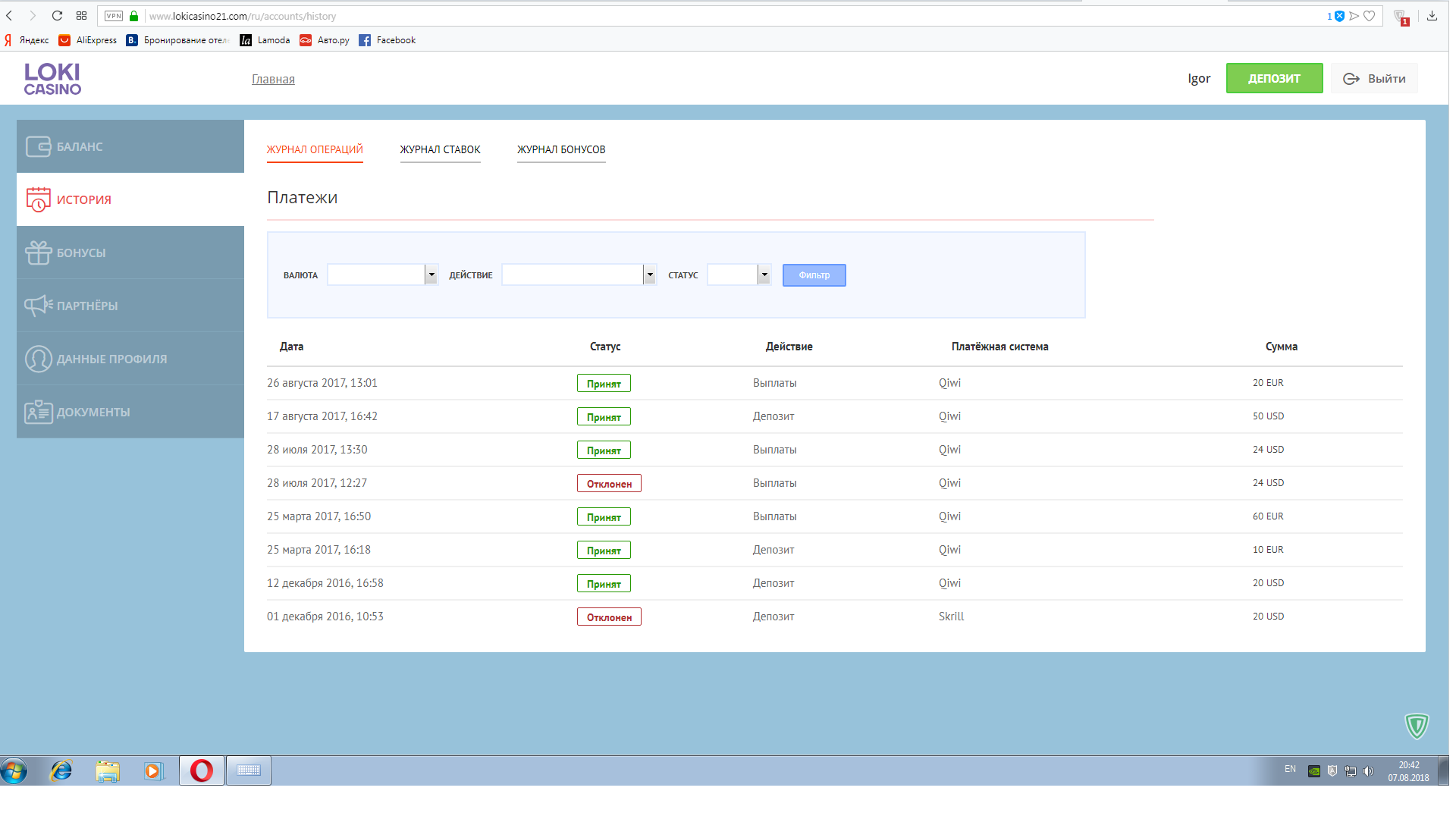Reload page with browser refresh icon
This screenshot has width=1456, height=819.
tap(57, 15)
